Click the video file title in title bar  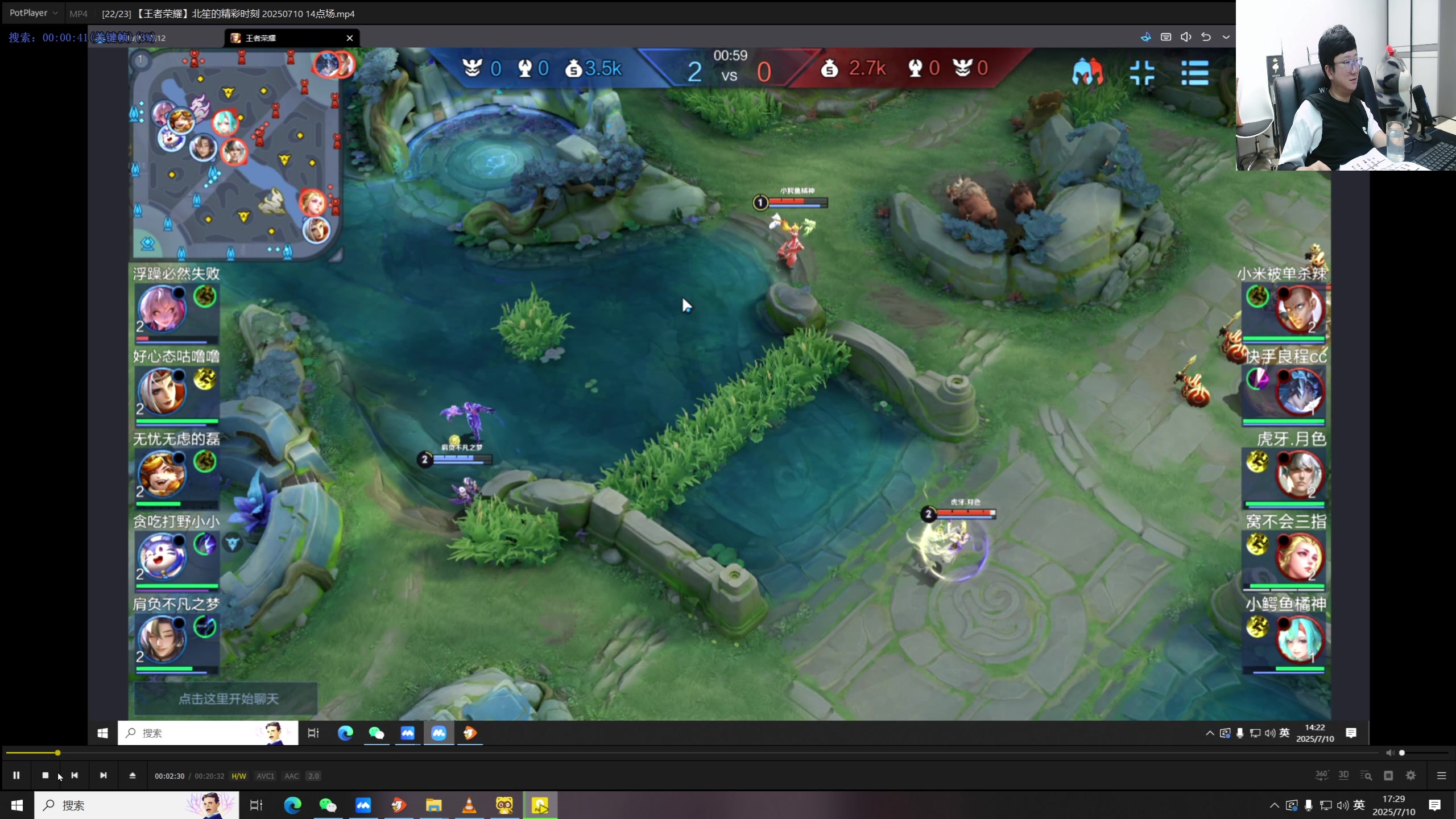click(228, 13)
